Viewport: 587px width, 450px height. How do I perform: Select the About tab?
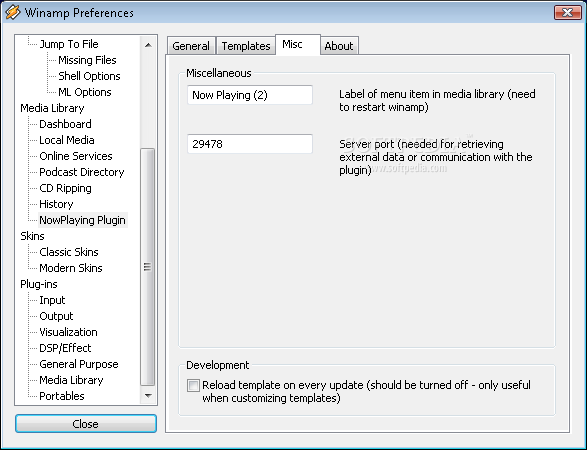click(339, 46)
